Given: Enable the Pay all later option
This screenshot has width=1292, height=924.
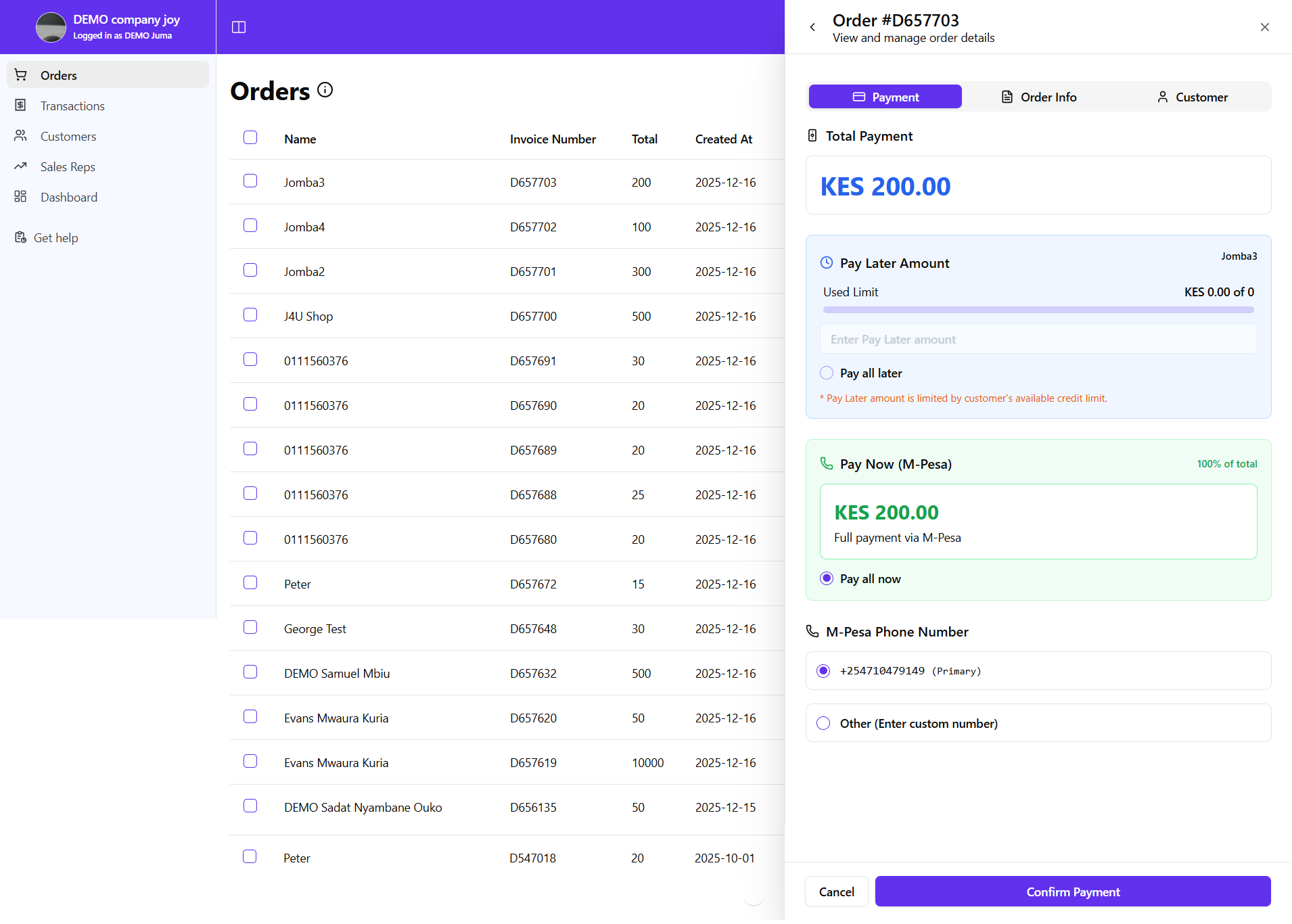Looking at the screenshot, I should pos(826,373).
